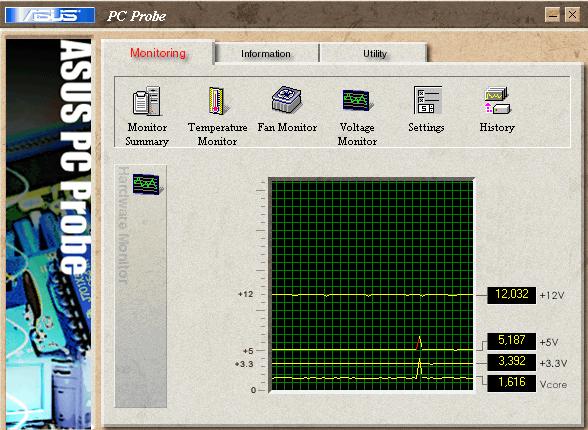
Task: Click the Vcore label
Action: (553, 385)
